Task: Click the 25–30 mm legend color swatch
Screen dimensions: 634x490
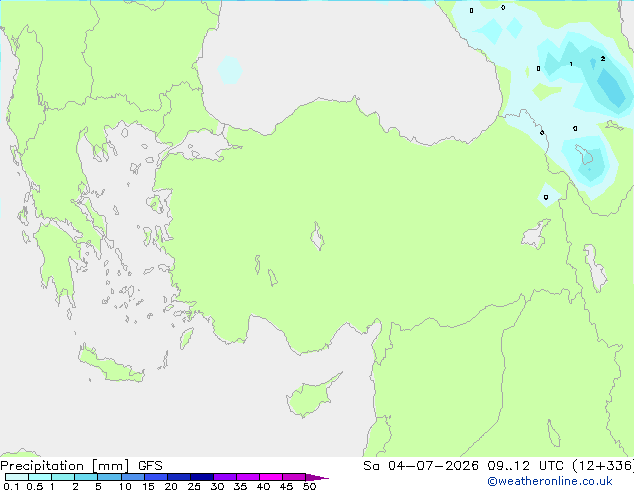Action: click(x=202, y=477)
